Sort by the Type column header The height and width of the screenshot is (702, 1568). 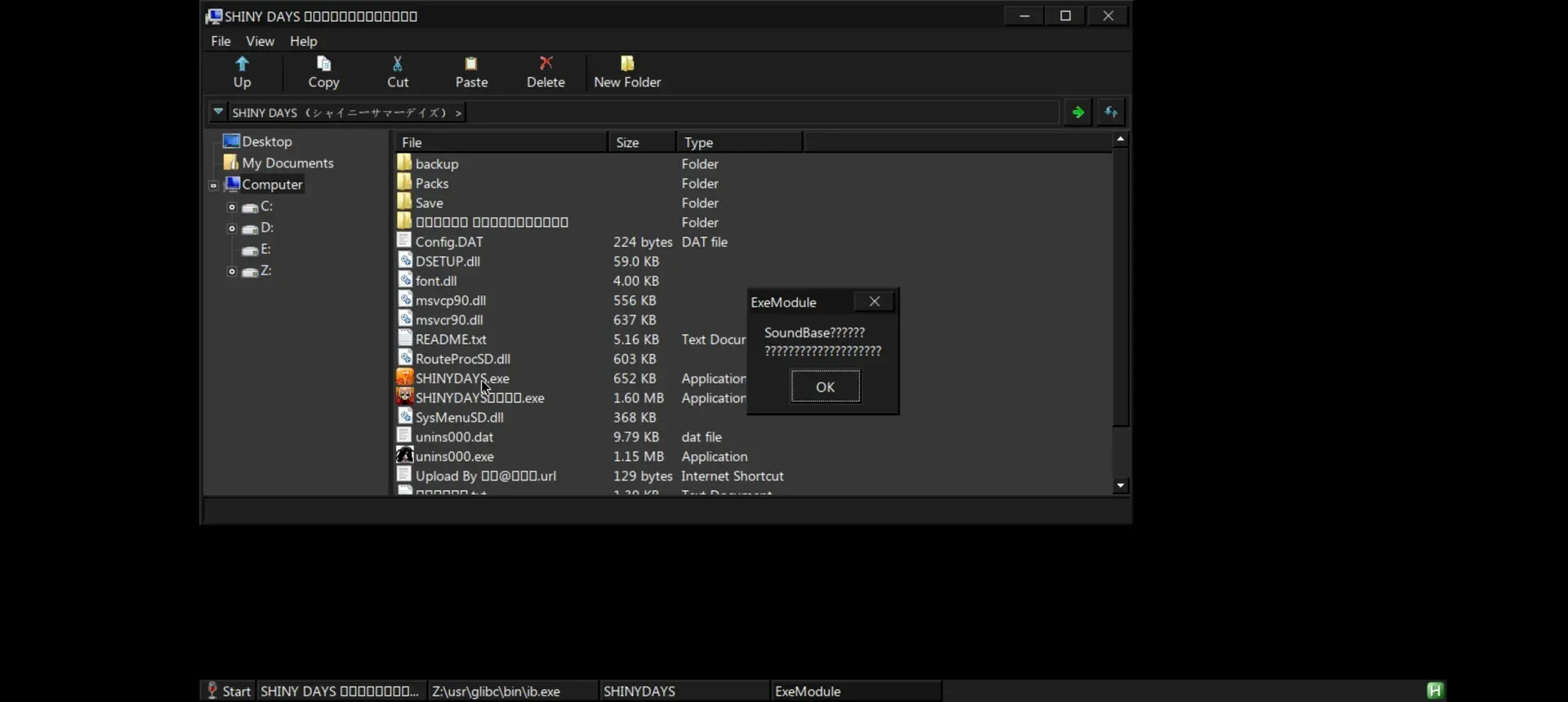click(x=739, y=142)
